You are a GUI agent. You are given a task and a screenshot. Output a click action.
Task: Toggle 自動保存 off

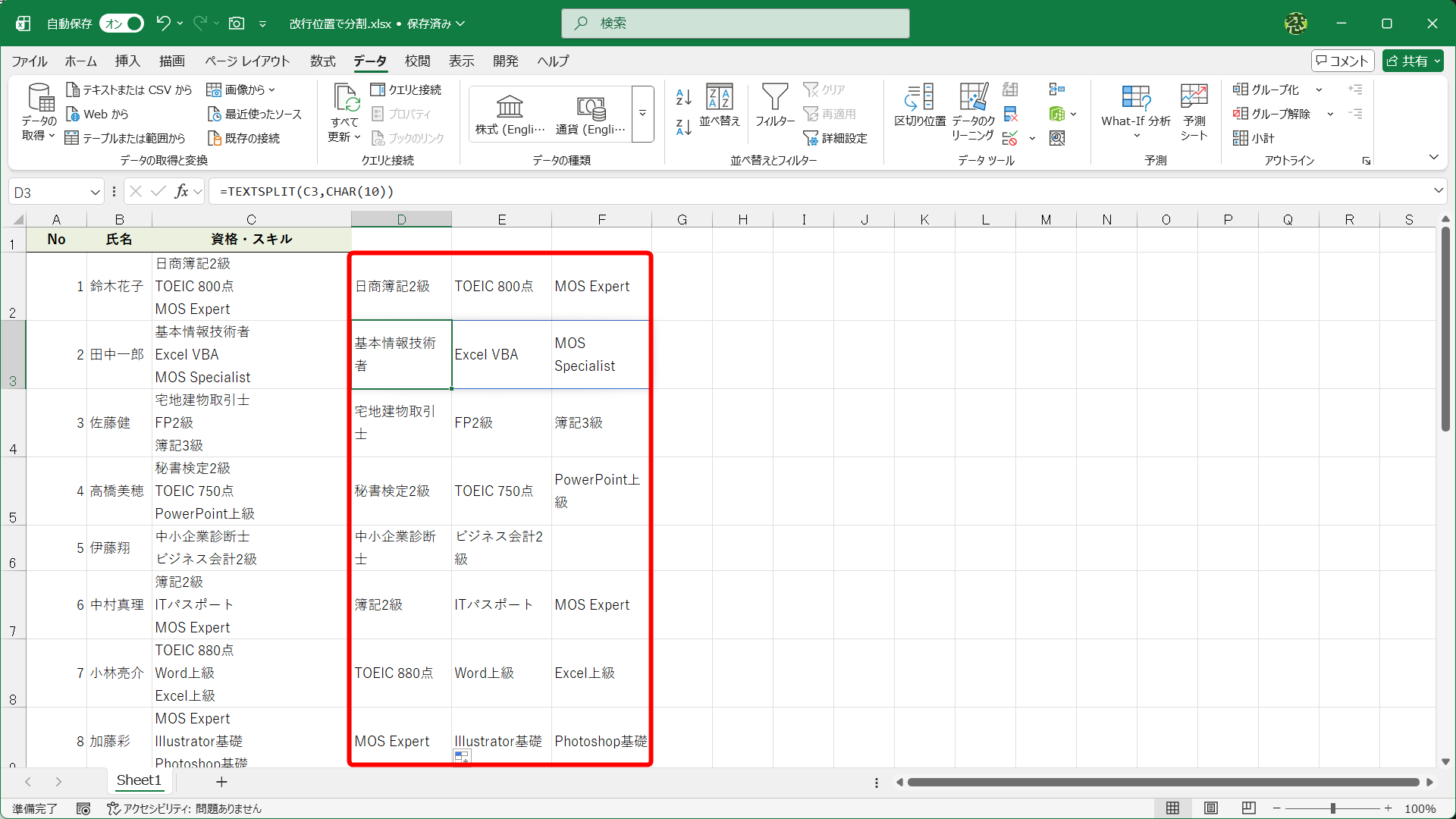[x=121, y=24]
